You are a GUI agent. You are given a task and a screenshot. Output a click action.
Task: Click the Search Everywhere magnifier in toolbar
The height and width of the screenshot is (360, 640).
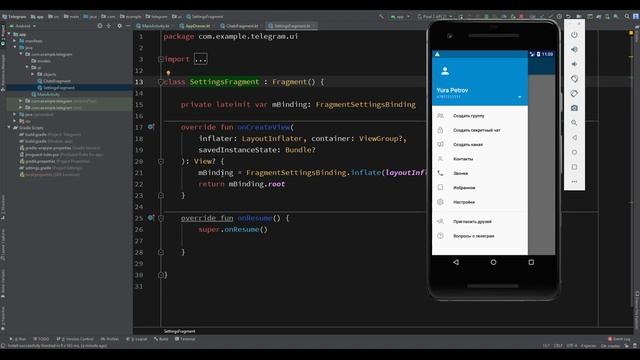627,17
